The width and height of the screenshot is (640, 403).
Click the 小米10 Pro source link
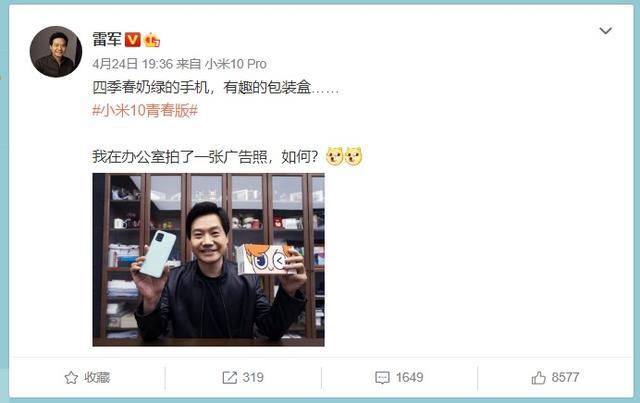236,64
